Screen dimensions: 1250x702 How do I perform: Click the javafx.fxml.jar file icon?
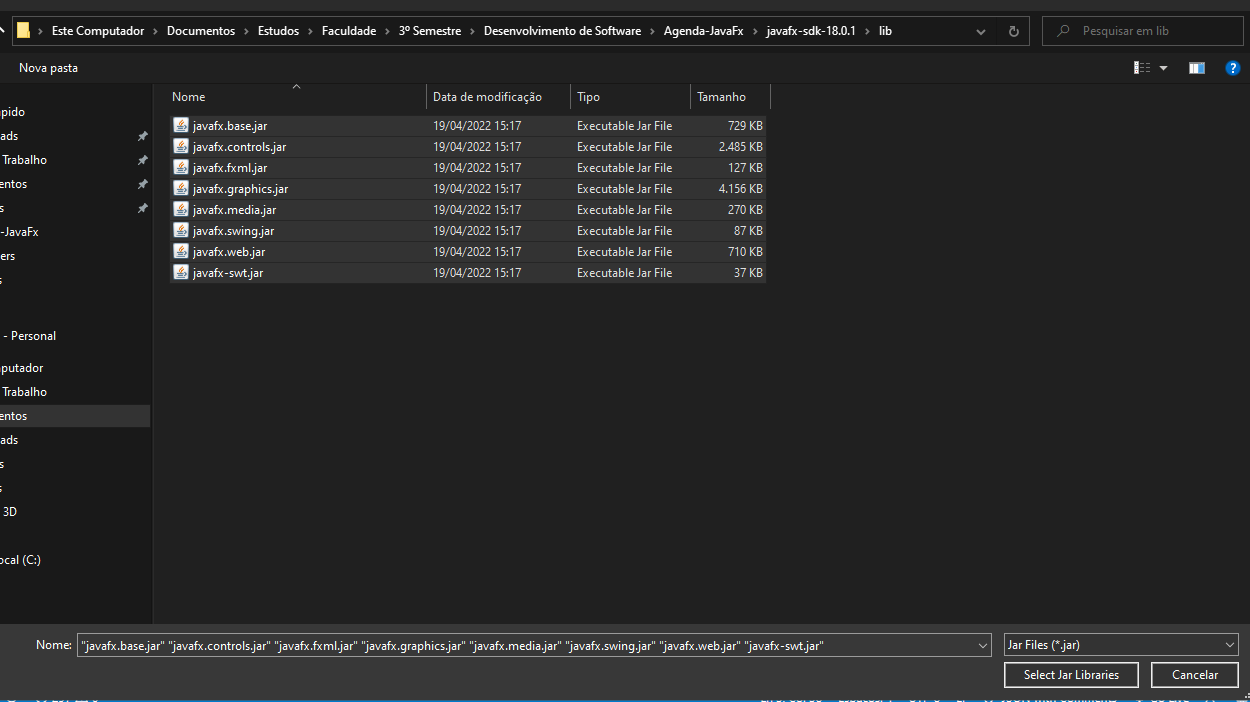[x=181, y=168]
